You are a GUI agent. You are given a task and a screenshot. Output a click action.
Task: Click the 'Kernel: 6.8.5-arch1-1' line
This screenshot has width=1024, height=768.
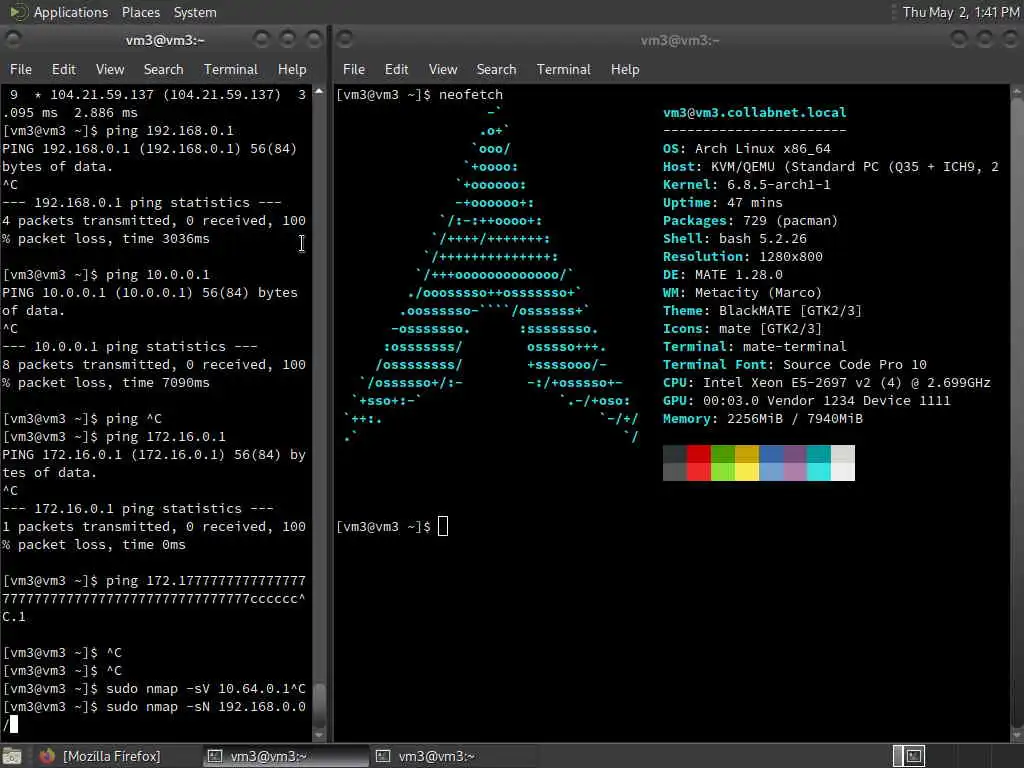pos(746,185)
